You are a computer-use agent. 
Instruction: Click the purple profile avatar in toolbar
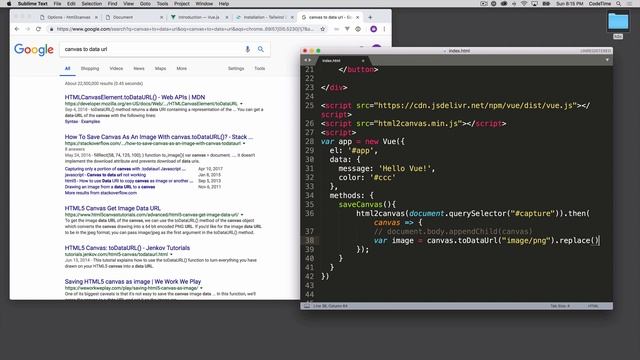point(373,29)
